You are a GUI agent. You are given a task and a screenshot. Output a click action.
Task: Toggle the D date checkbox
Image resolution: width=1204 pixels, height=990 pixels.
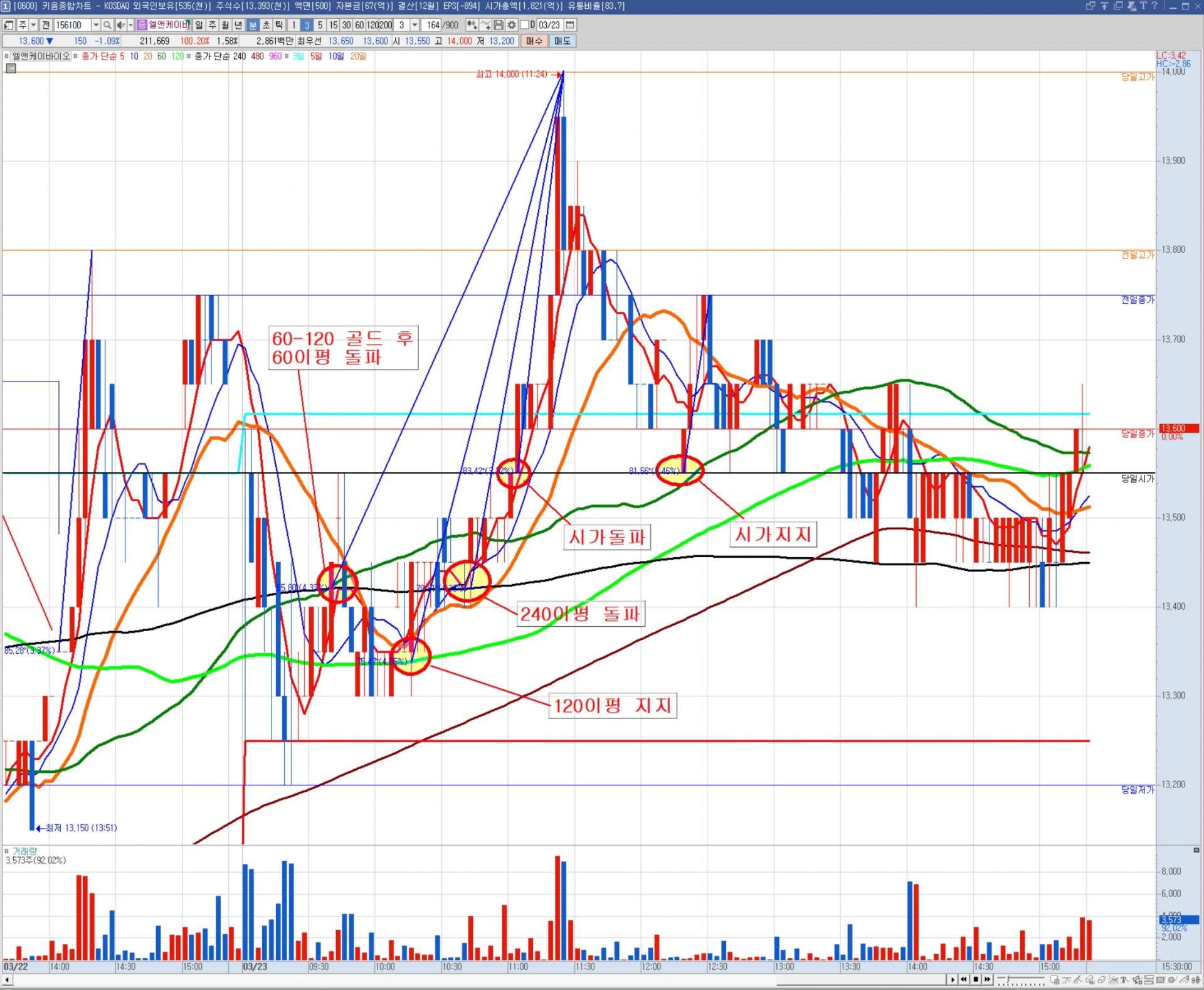click(525, 25)
